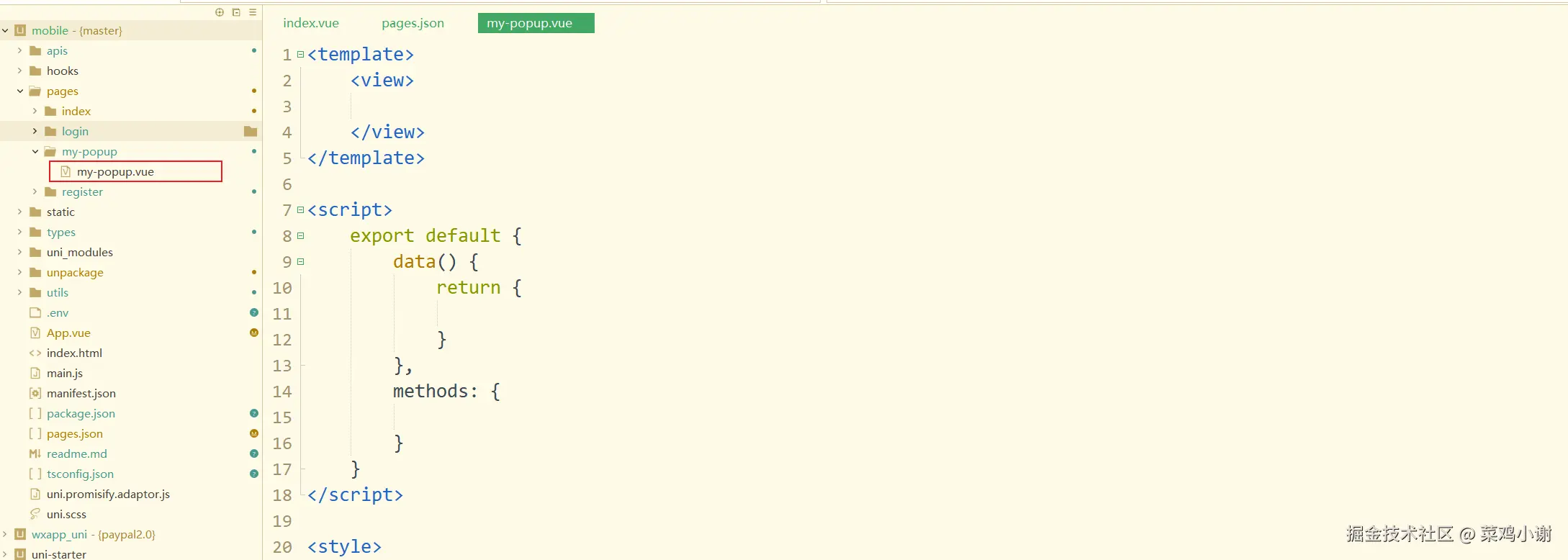The height and width of the screenshot is (560, 1568).
Task: Toggle code fold at template line 1
Action: [x=301, y=55]
